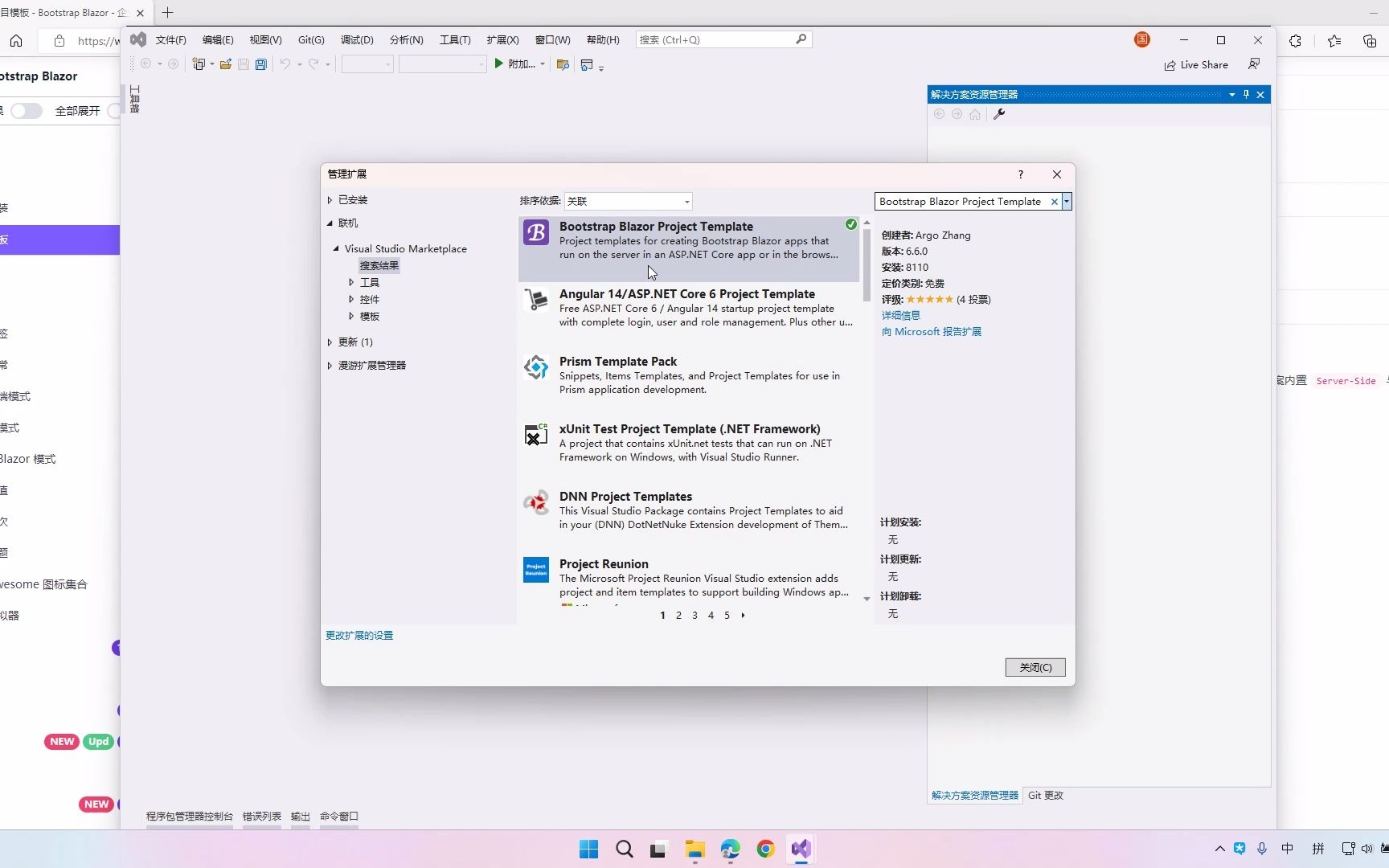Unpin the 解决方案资源管理器 panel
Viewport: 1389px width, 868px height.
coord(1245,94)
